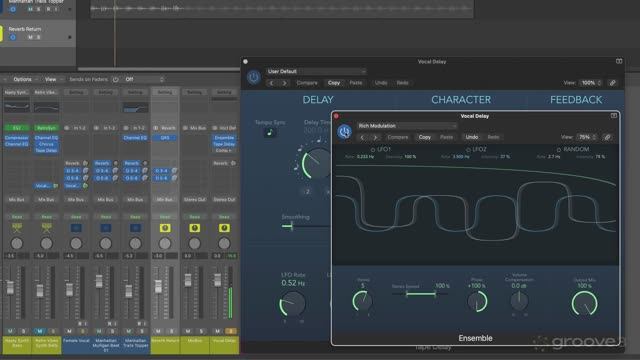Mute the Reverb Return track in track list
This screenshot has height=360, width=640.
[30, 37]
